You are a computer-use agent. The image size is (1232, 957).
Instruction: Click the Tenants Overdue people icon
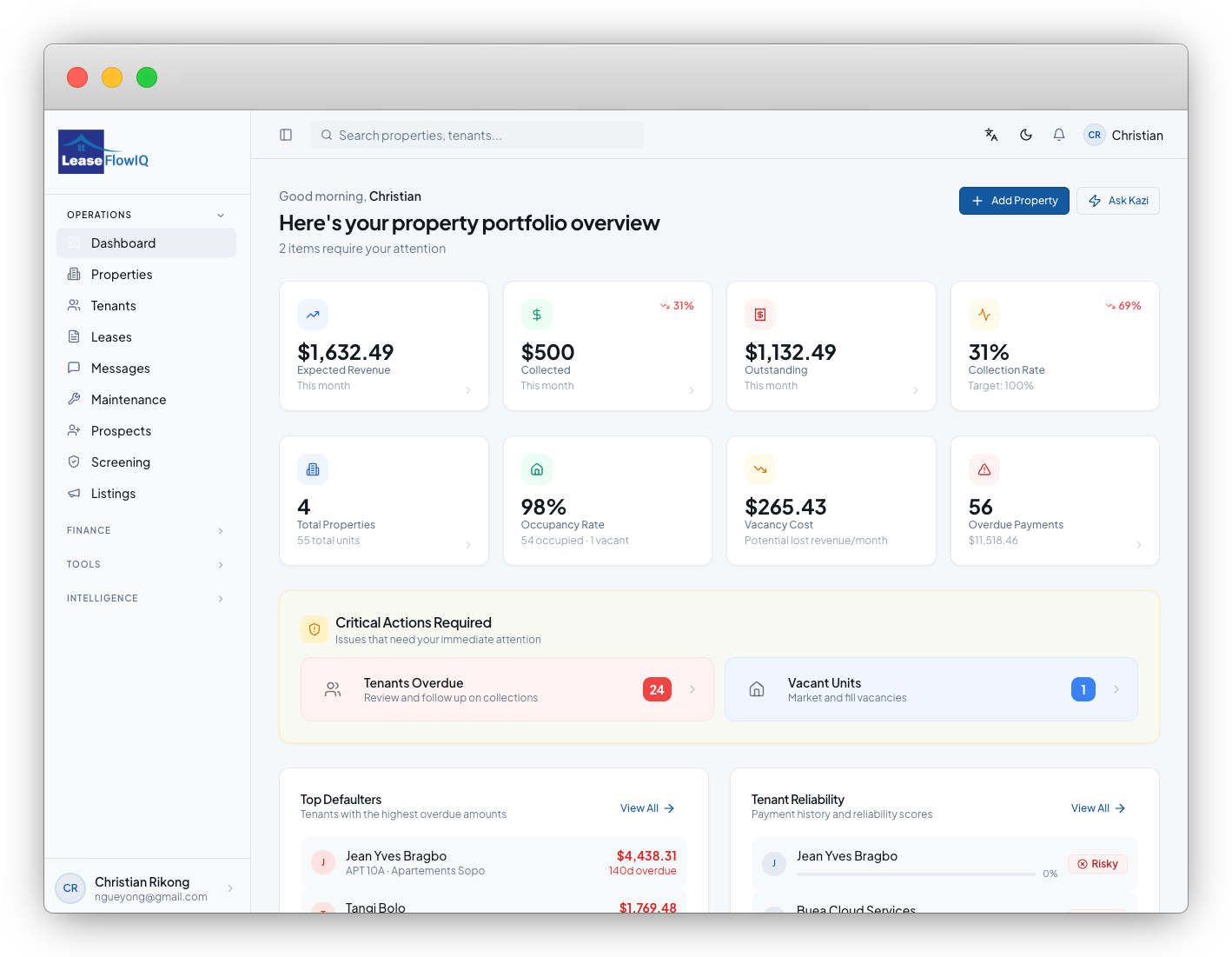point(333,689)
